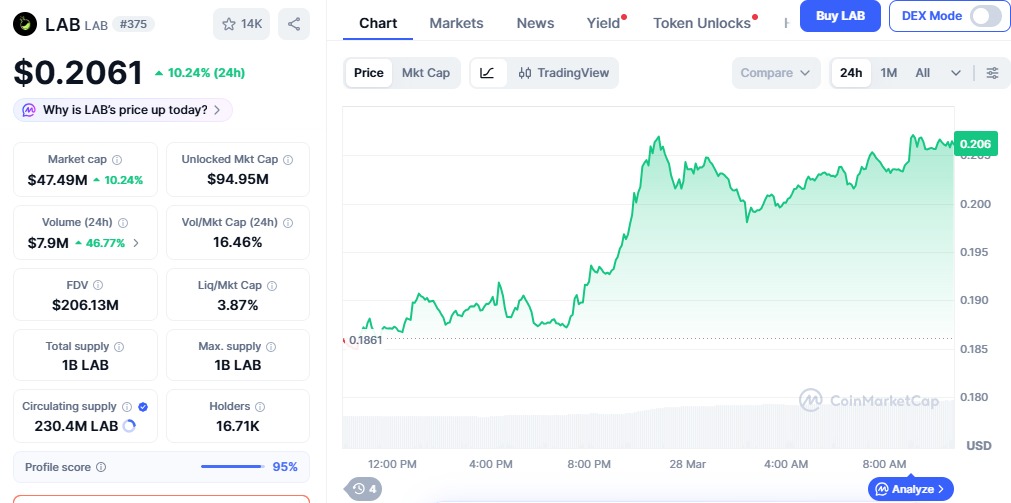Click the Circulating supply info icon
Viewport: 1011px width, 503px height.
127,407
